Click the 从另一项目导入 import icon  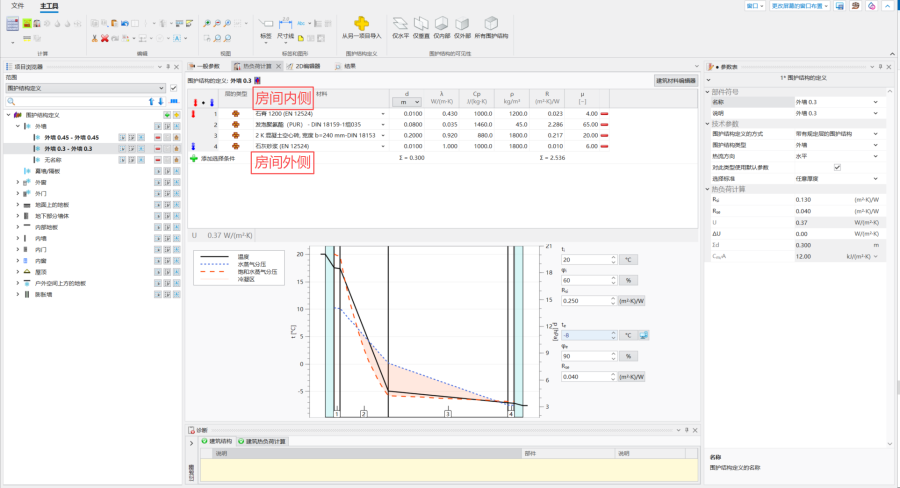pos(361,22)
